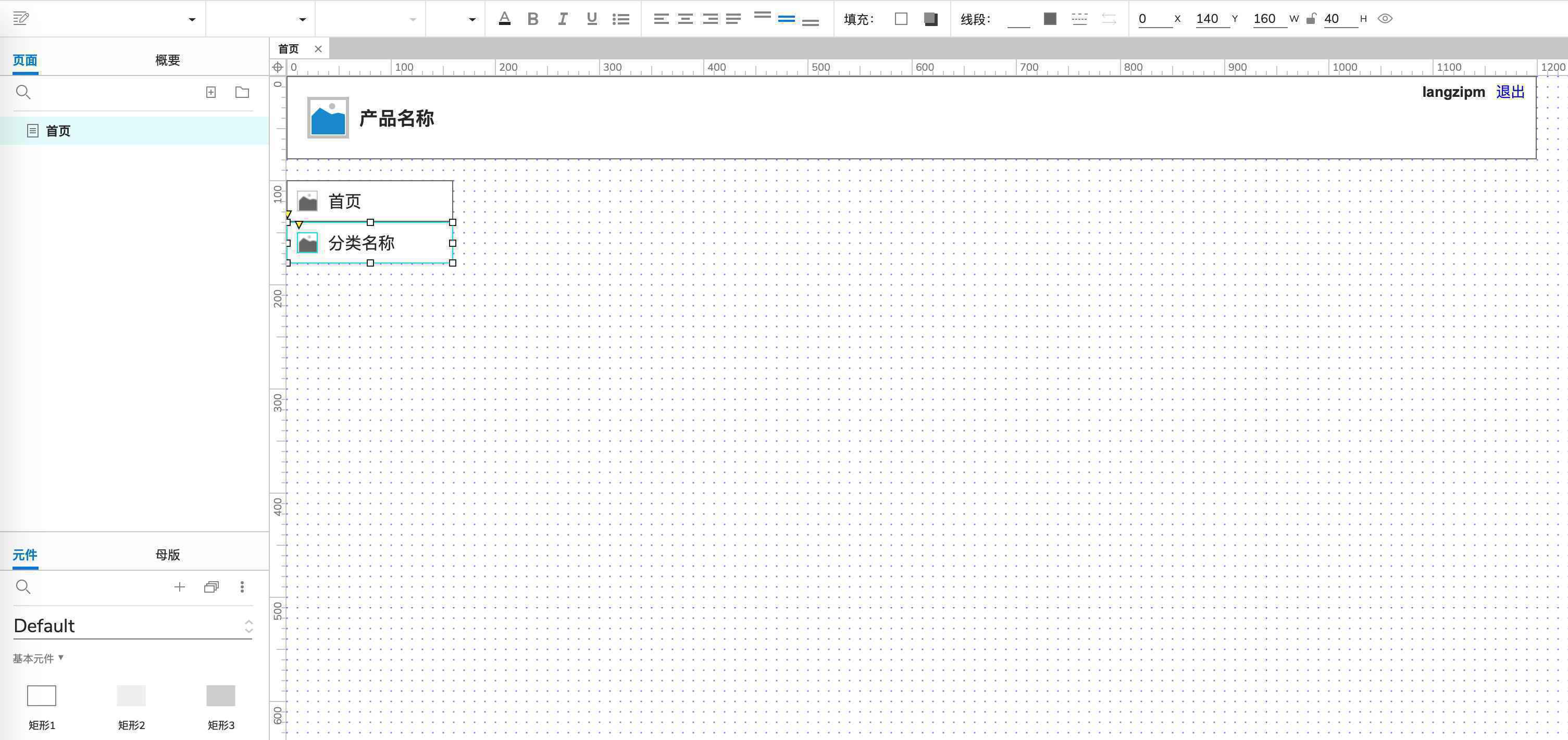This screenshot has width=1568, height=740.
Task: Select the 产品名称 title text
Action: pos(396,118)
